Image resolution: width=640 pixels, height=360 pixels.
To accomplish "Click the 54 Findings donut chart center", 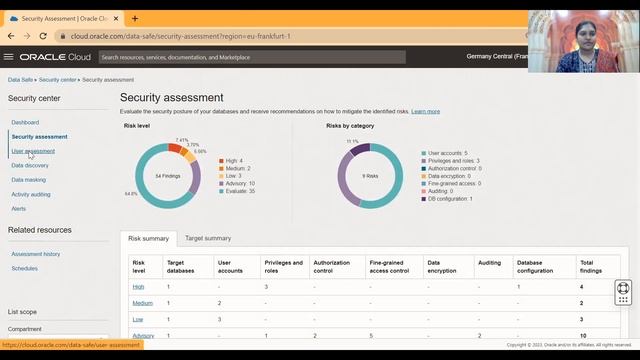I will 168,176.
